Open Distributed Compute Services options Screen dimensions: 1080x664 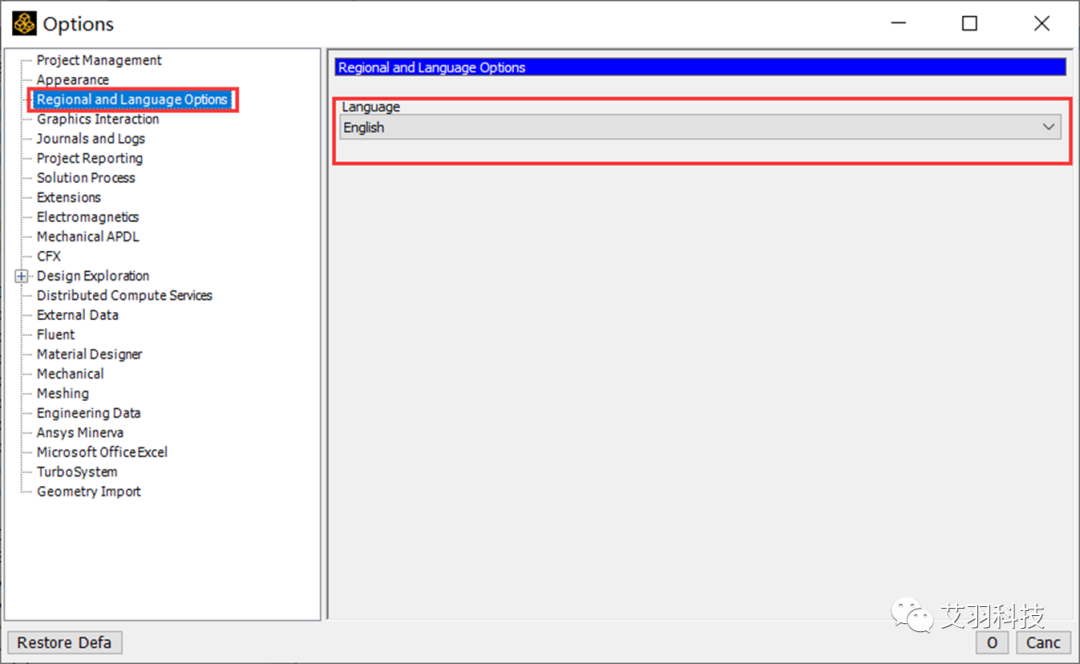click(125, 295)
